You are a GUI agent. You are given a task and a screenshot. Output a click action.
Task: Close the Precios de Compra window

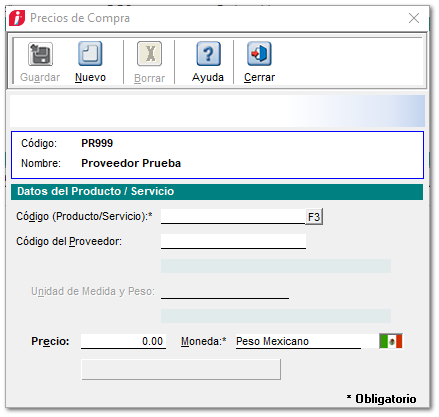click(414, 18)
